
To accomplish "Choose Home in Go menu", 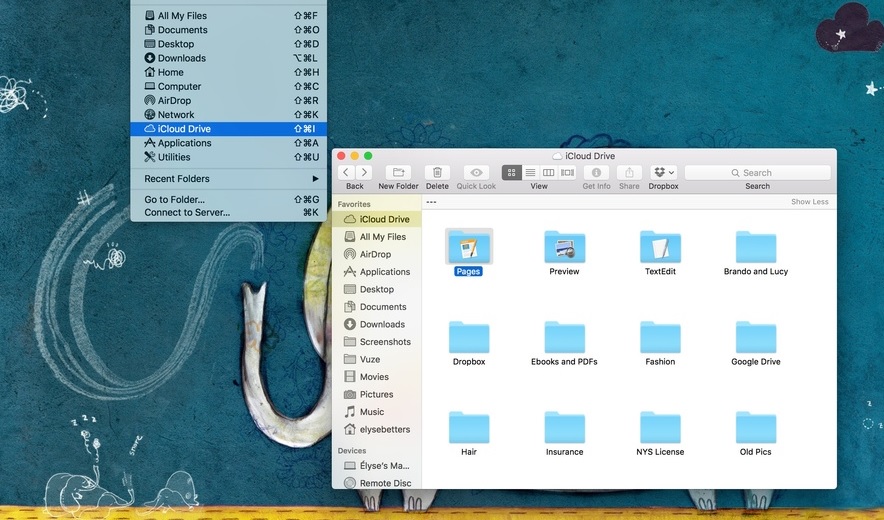I will 228,72.
